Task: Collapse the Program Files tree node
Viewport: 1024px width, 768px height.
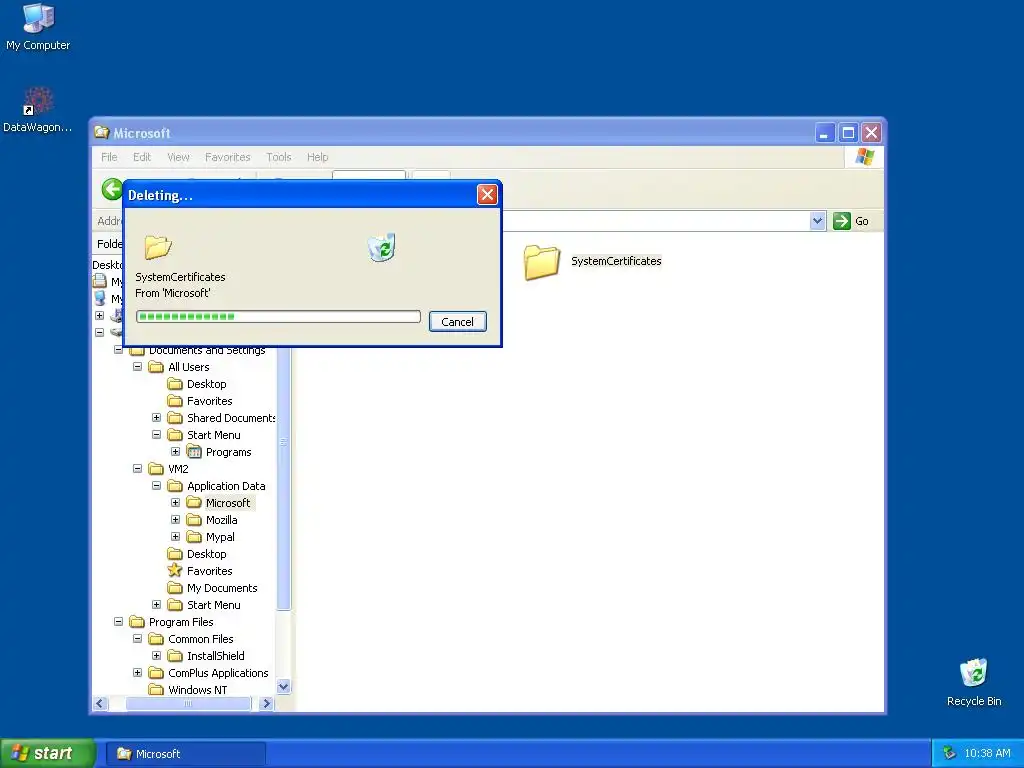Action: pos(118,621)
